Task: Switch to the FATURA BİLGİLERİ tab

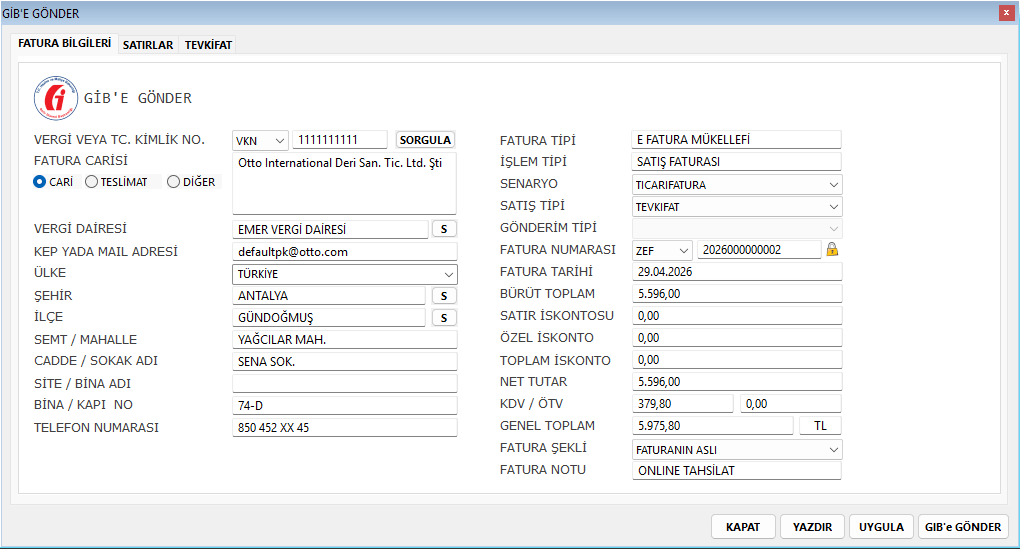Action: tap(64, 44)
